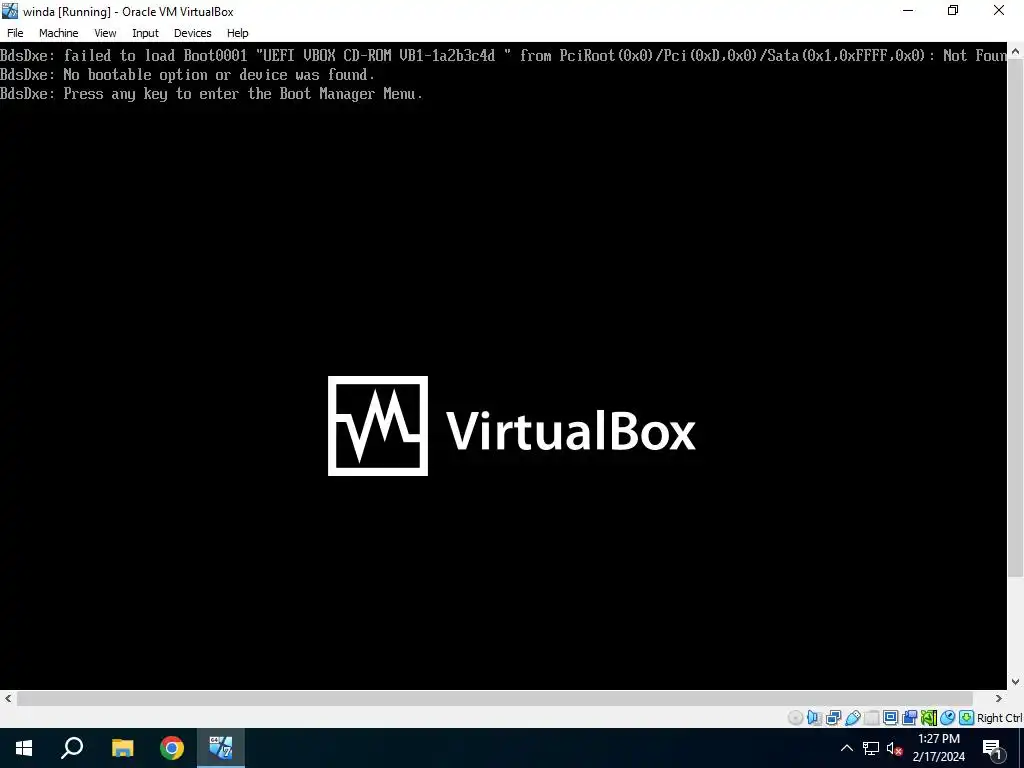Open the Help menu
This screenshot has width=1024, height=768.
point(237,33)
